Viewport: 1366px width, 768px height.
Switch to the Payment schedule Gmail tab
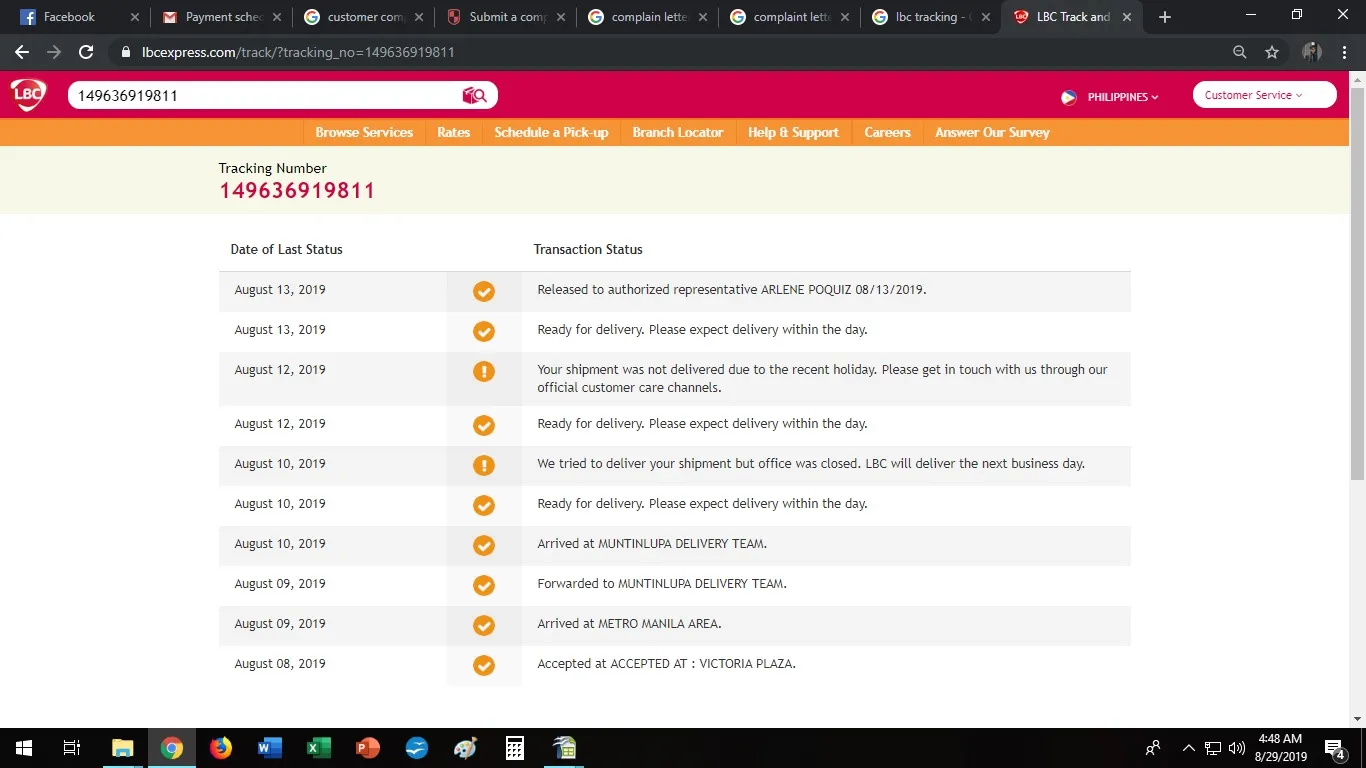pos(222,17)
